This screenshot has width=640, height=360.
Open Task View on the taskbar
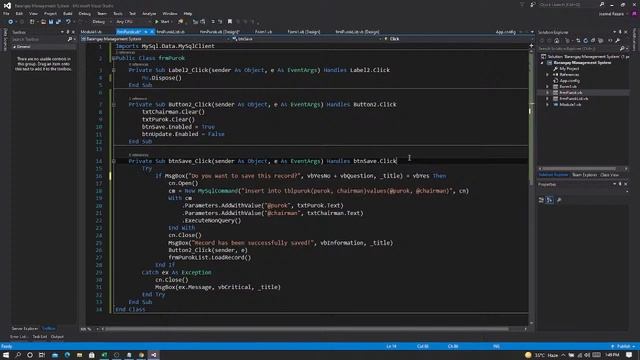click(42, 355)
